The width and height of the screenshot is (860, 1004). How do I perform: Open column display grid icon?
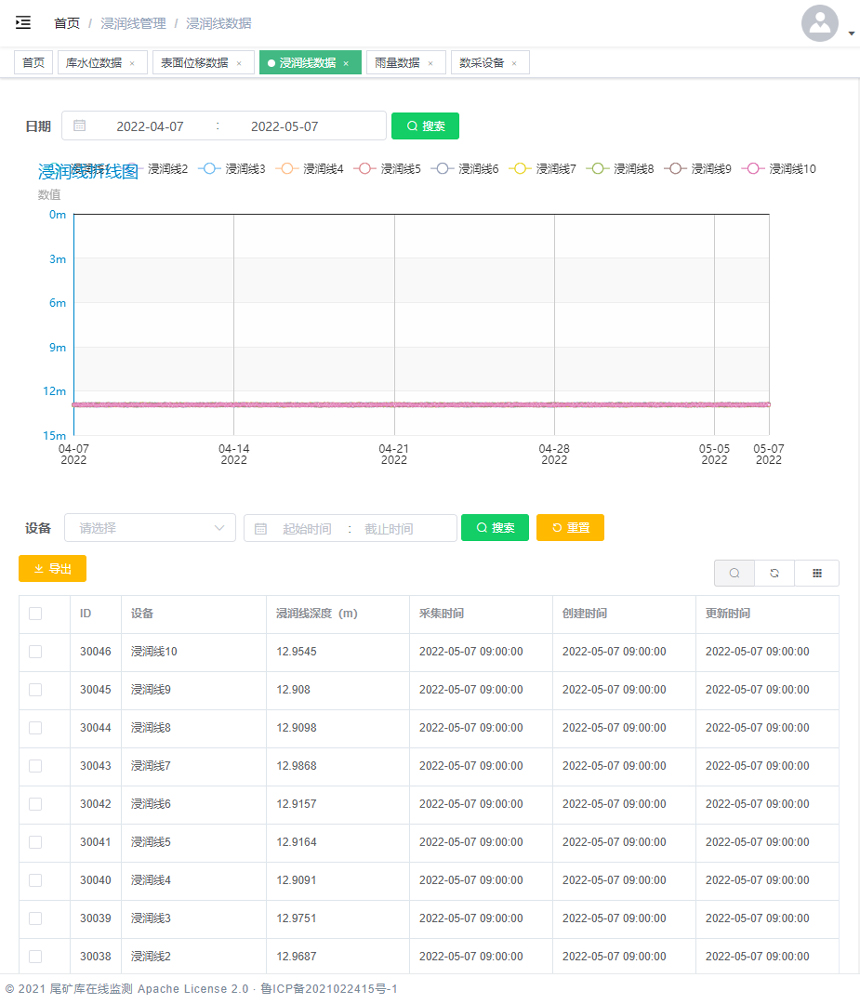tap(817, 573)
